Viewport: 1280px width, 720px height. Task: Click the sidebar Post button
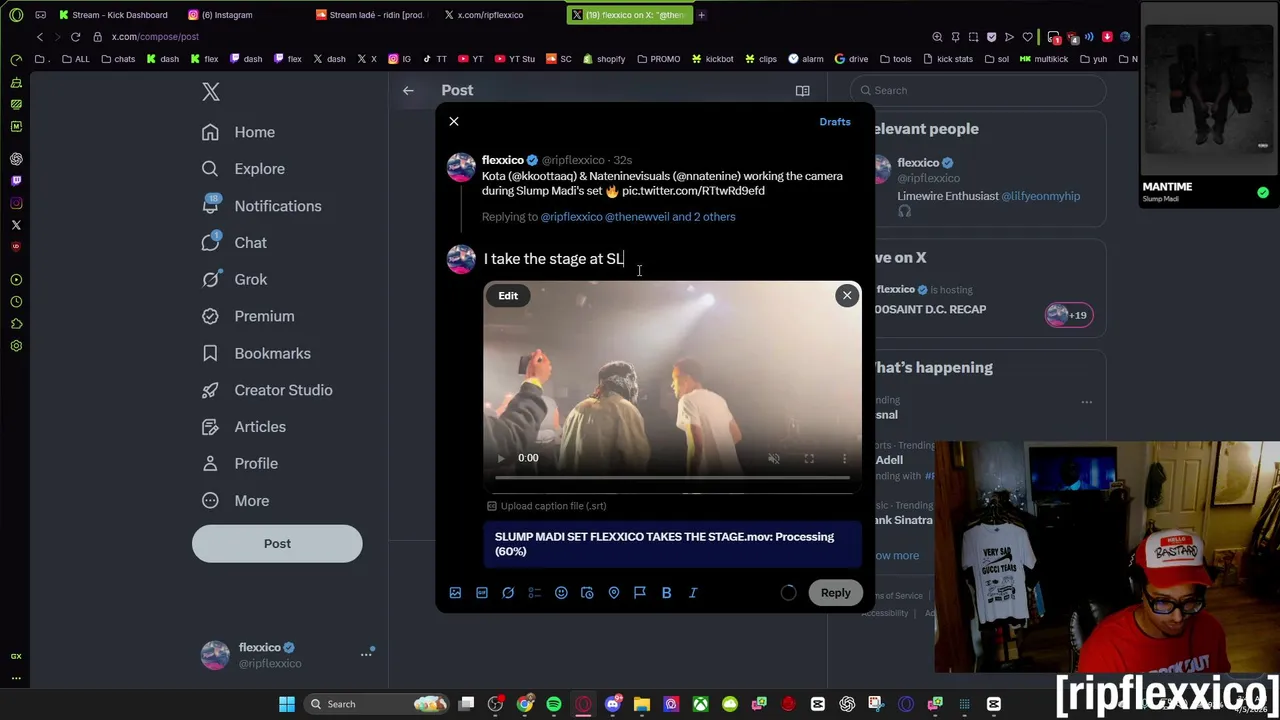click(x=277, y=544)
